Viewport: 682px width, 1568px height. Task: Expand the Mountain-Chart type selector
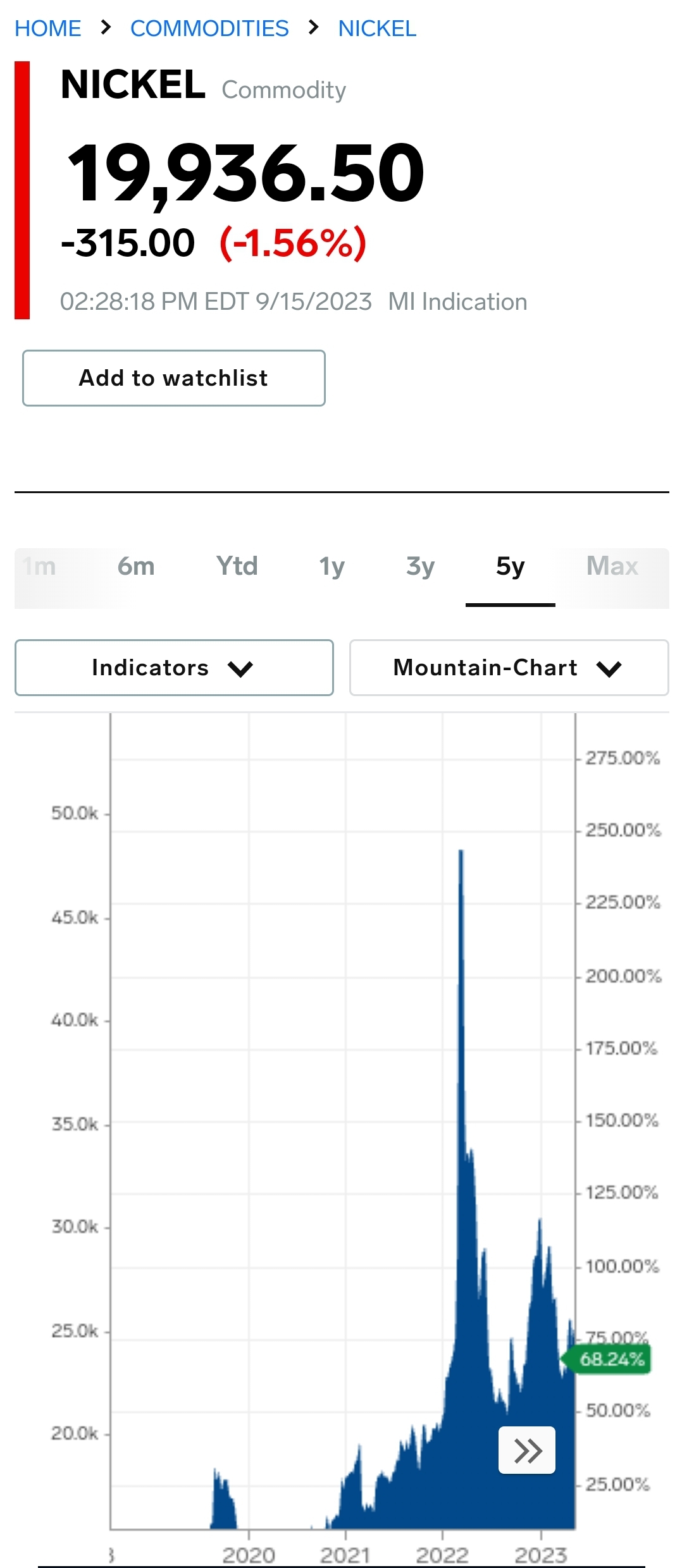click(509, 668)
